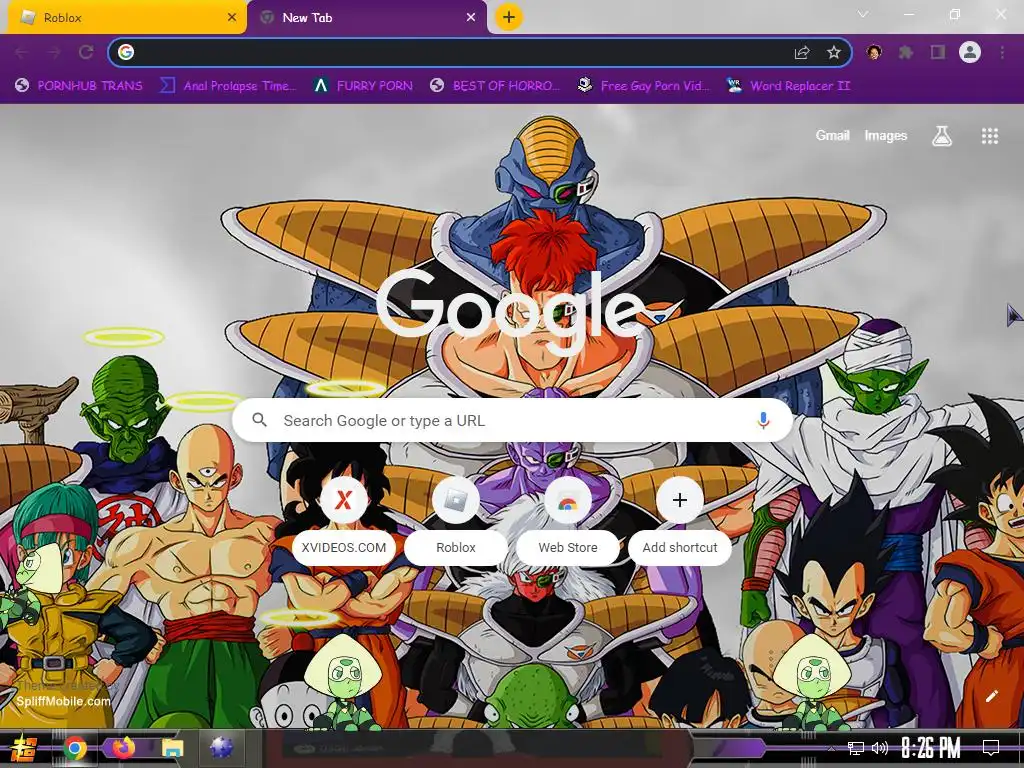
Task: Add a shortcut with the plus tile
Action: [x=680, y=520]
